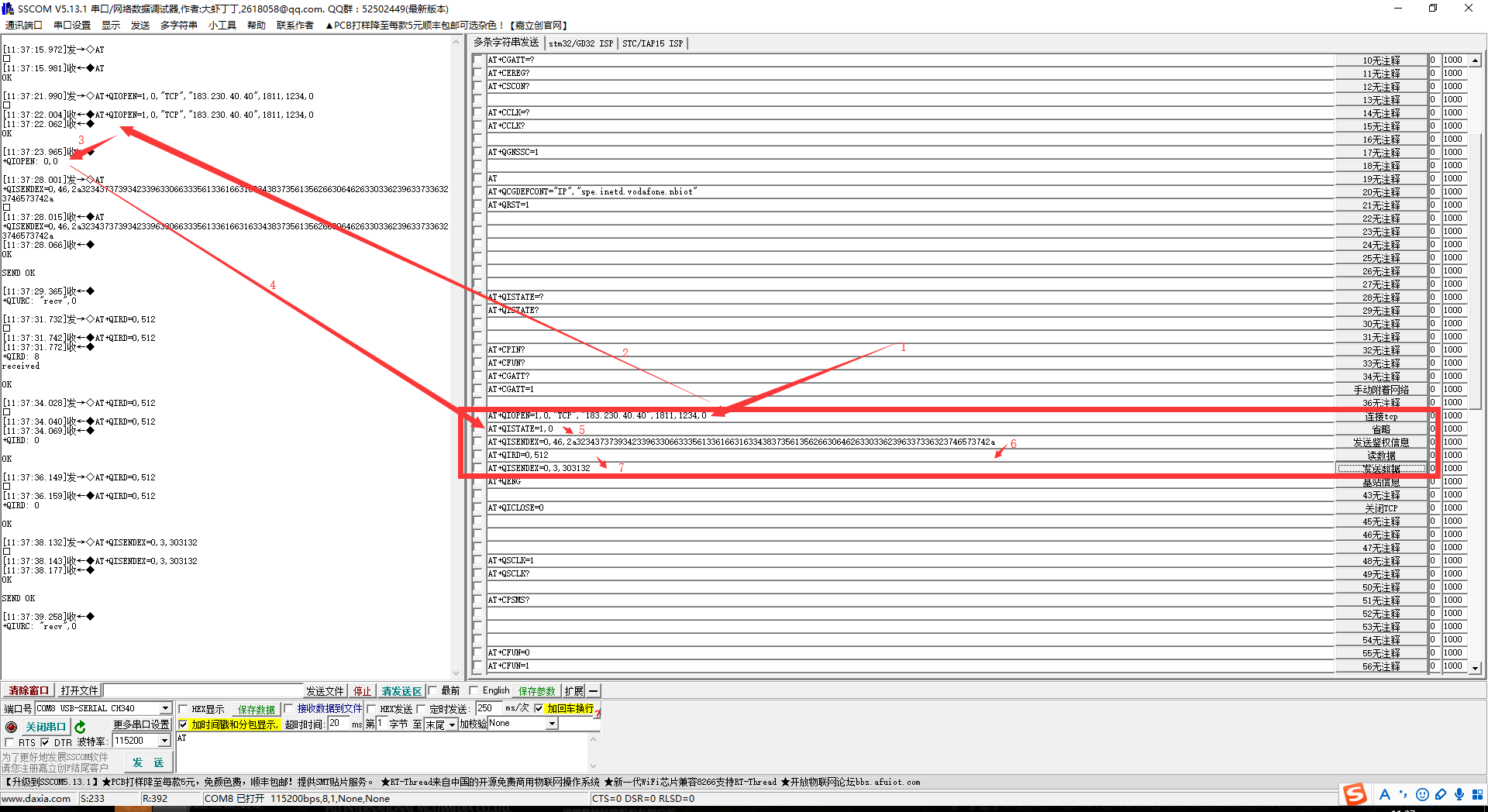The width and height of the screenshot is (1488, 812).
Task: Click the 发送 send button
Action: [148, 762]
